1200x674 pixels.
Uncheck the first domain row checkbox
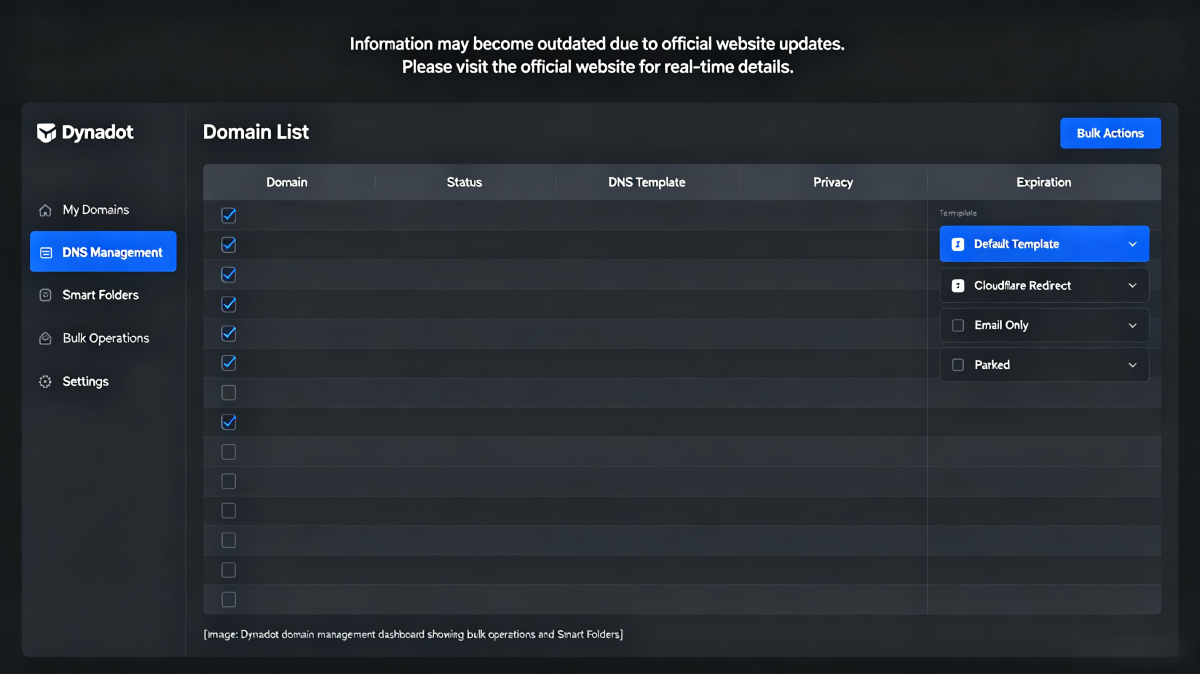[x=228, y=215]
